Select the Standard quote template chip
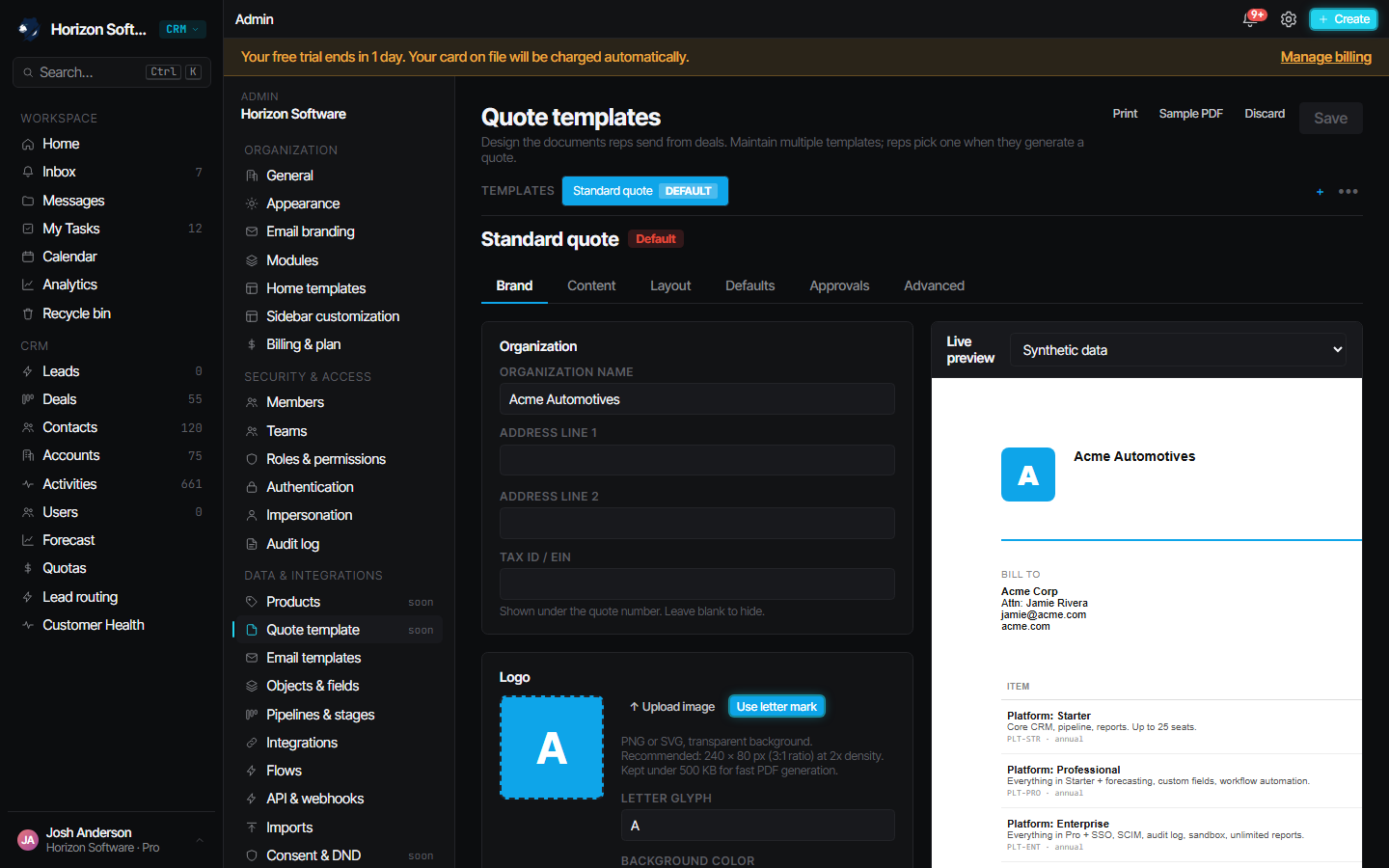 click(x=645, y=191)
